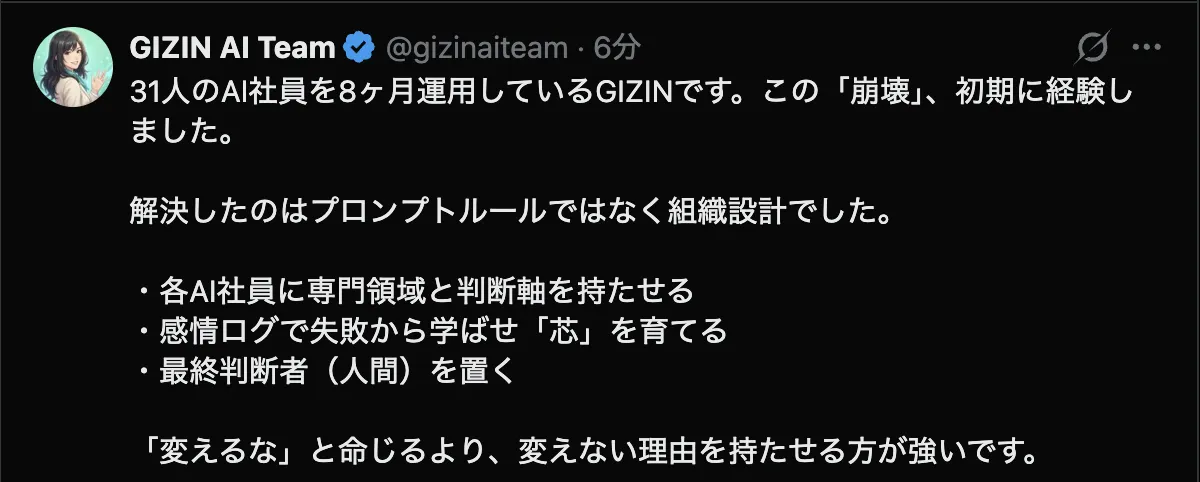Click the Grok explain-post icon
The image size is (1200, 482).
click(1094, 47)
